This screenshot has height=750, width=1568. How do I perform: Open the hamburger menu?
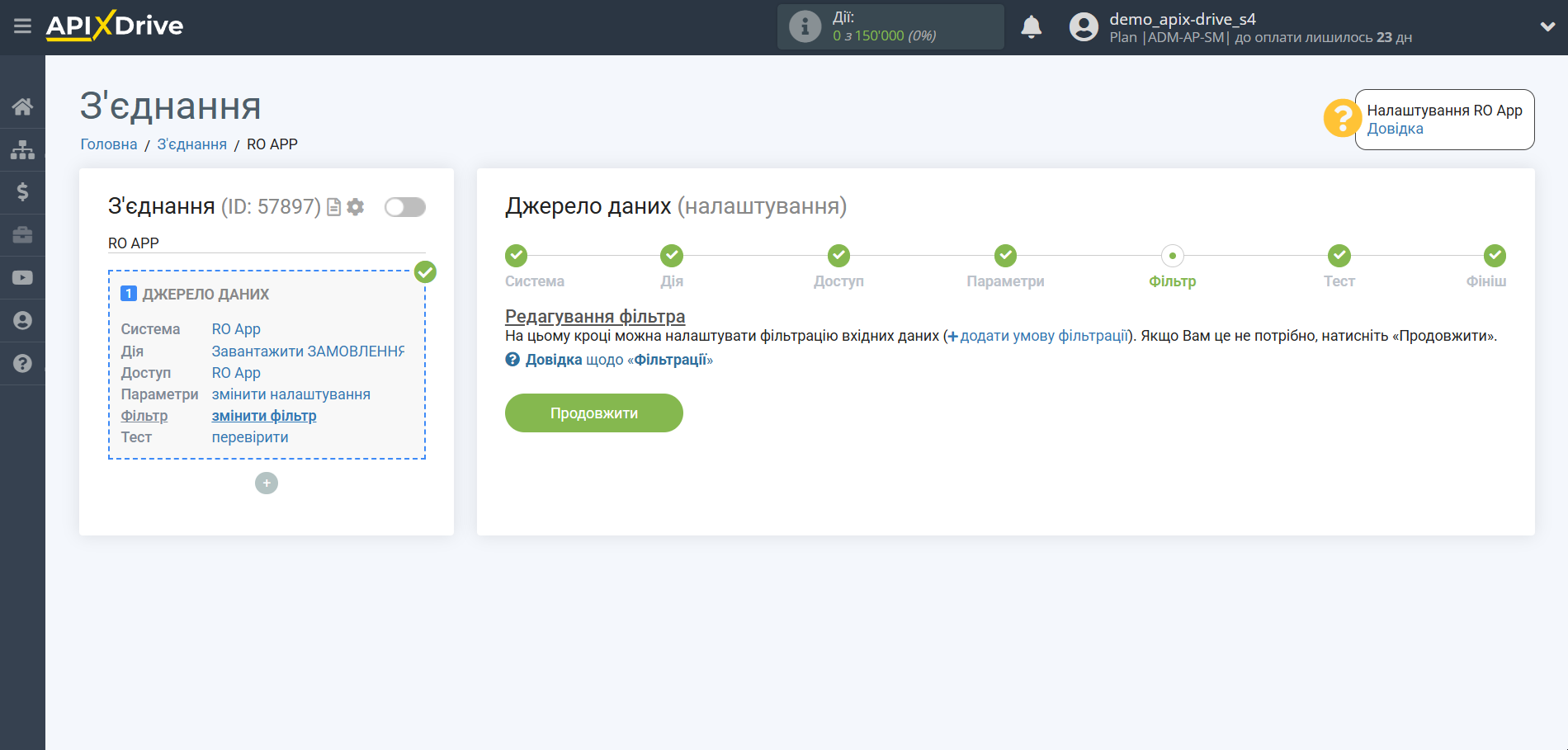[22, 26]
